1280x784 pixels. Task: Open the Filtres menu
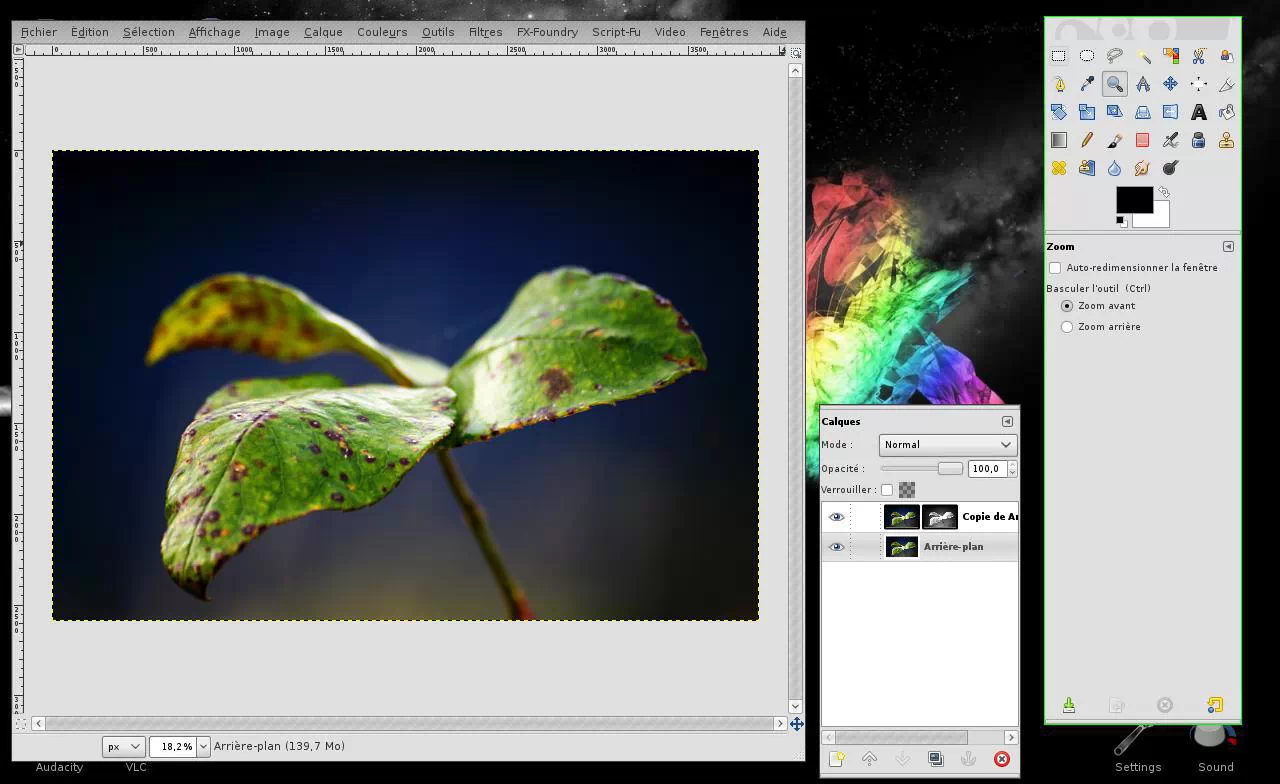pos(485,32)
